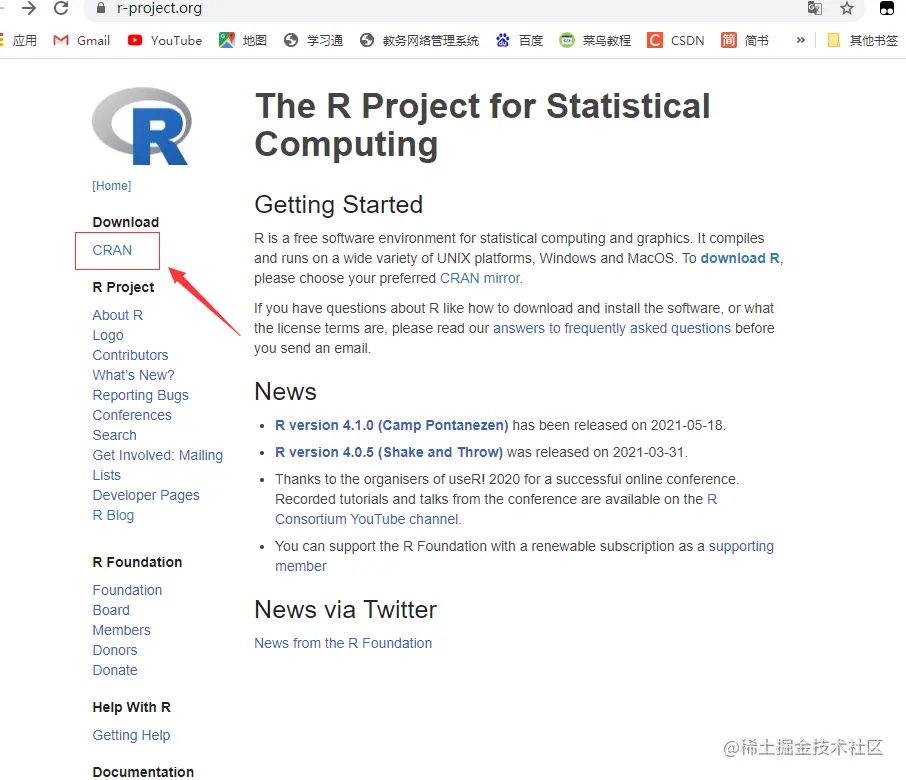Click the News via Twitter heading

[x=346, y=610]
